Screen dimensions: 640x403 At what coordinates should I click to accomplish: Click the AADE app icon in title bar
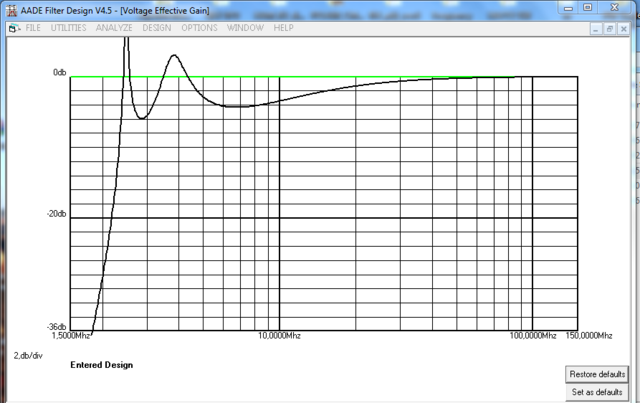[x=11, y=9]
